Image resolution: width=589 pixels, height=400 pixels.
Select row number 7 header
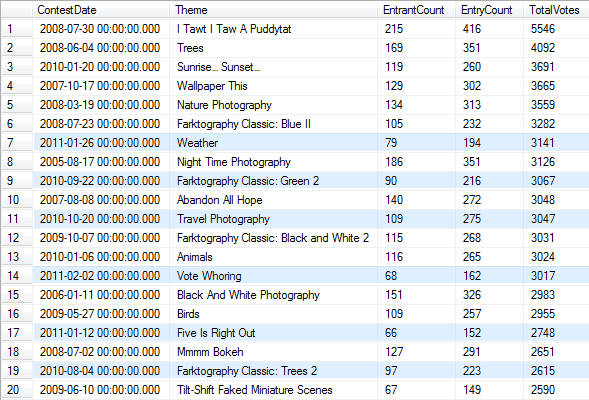point(17,143)
